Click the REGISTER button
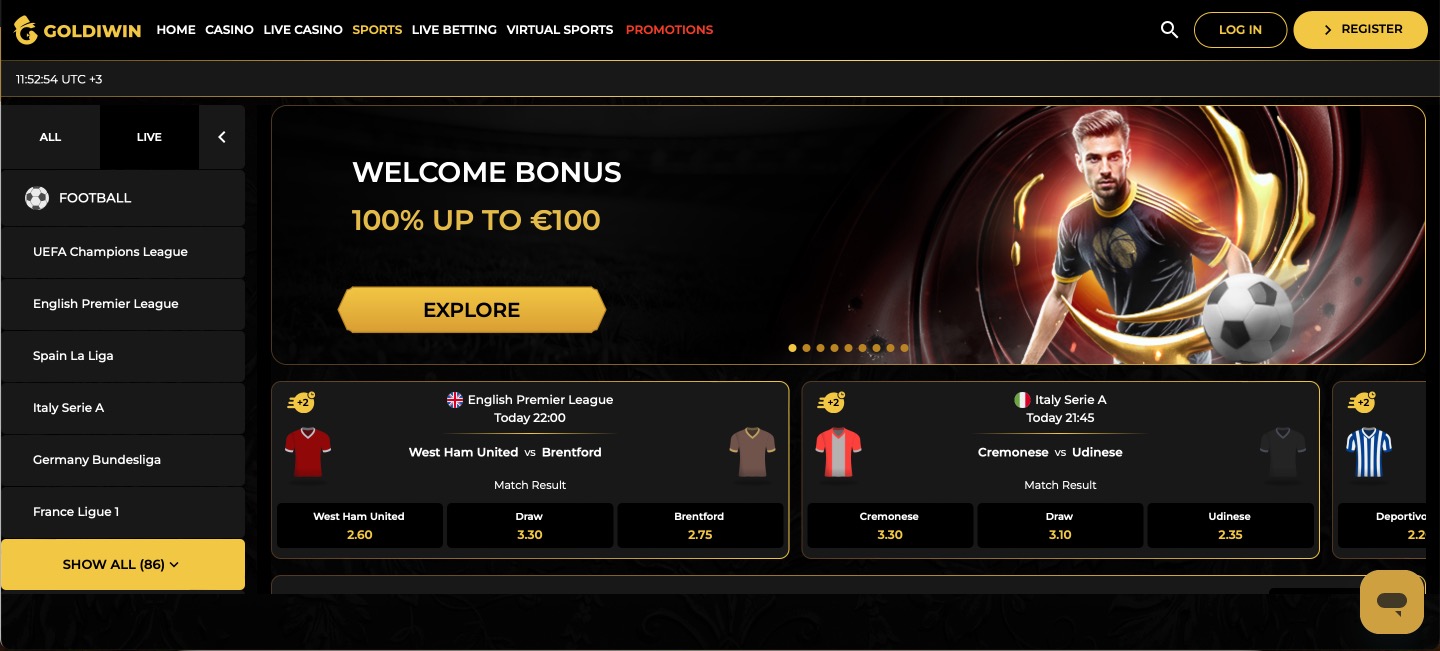The image size is (1440, 651). coord(1360,30)
